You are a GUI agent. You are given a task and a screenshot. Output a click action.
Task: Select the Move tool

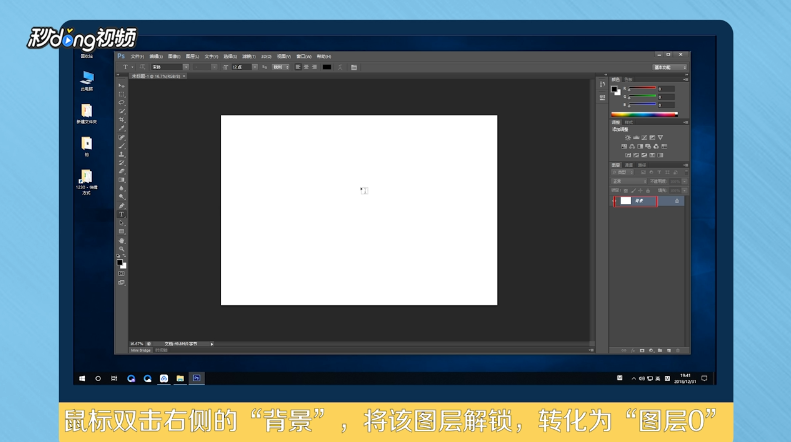122,86
